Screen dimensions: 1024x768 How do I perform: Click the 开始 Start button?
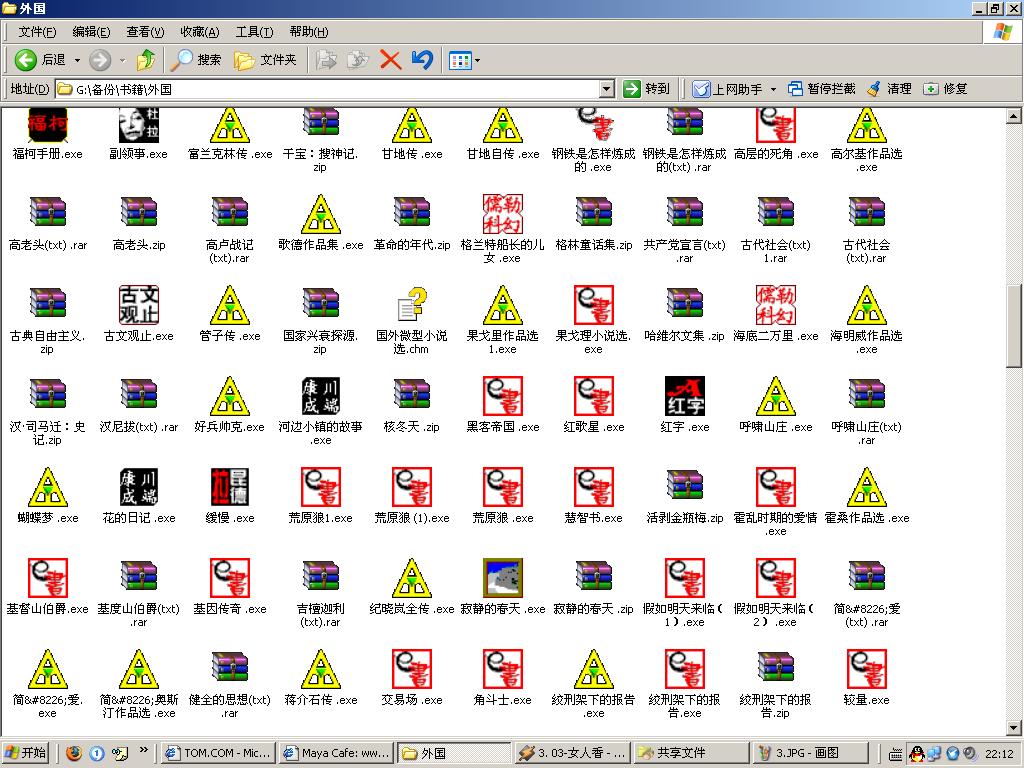click(x=27, y=753)
